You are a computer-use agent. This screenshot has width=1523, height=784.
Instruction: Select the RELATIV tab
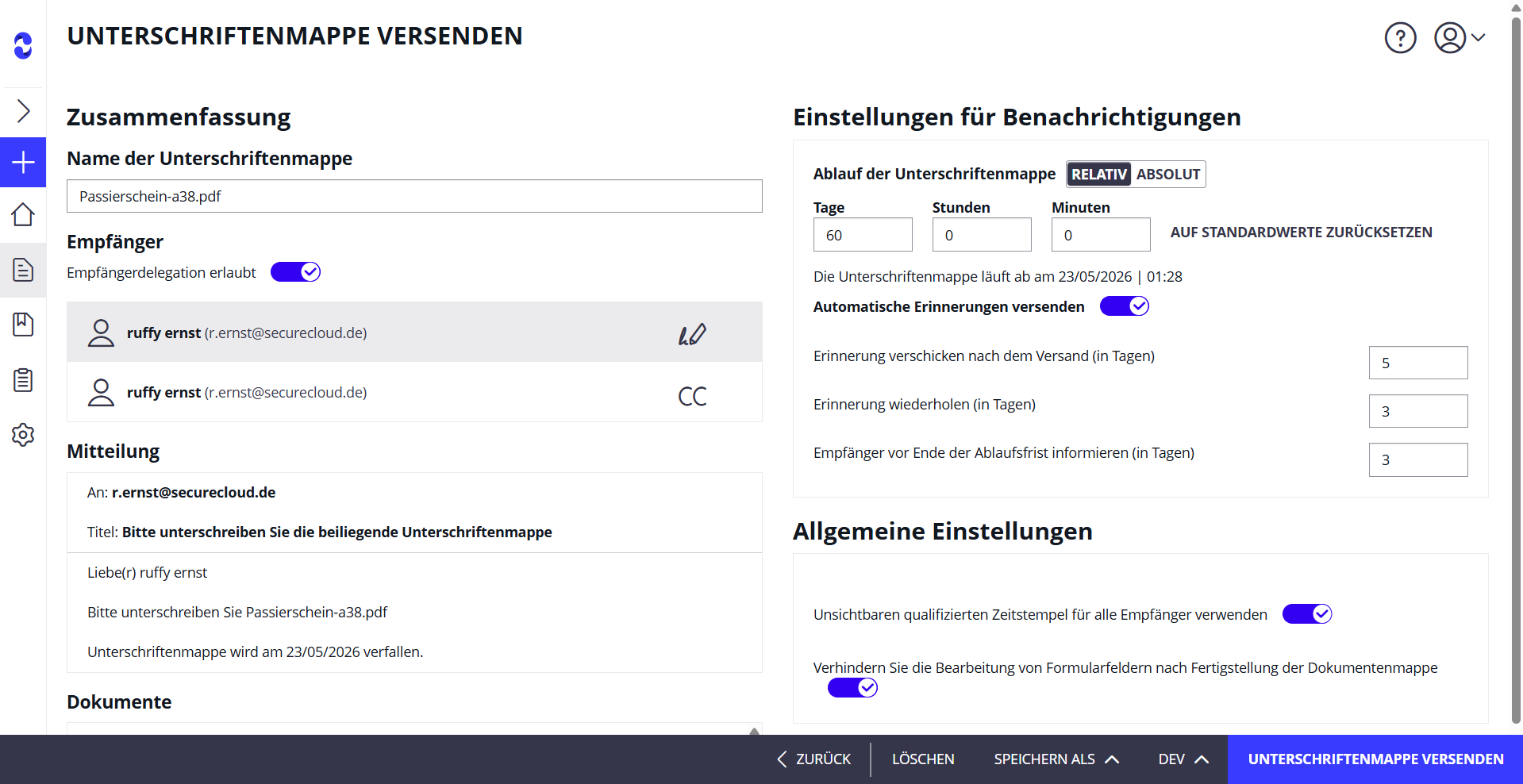click(x=1098, y=174)
